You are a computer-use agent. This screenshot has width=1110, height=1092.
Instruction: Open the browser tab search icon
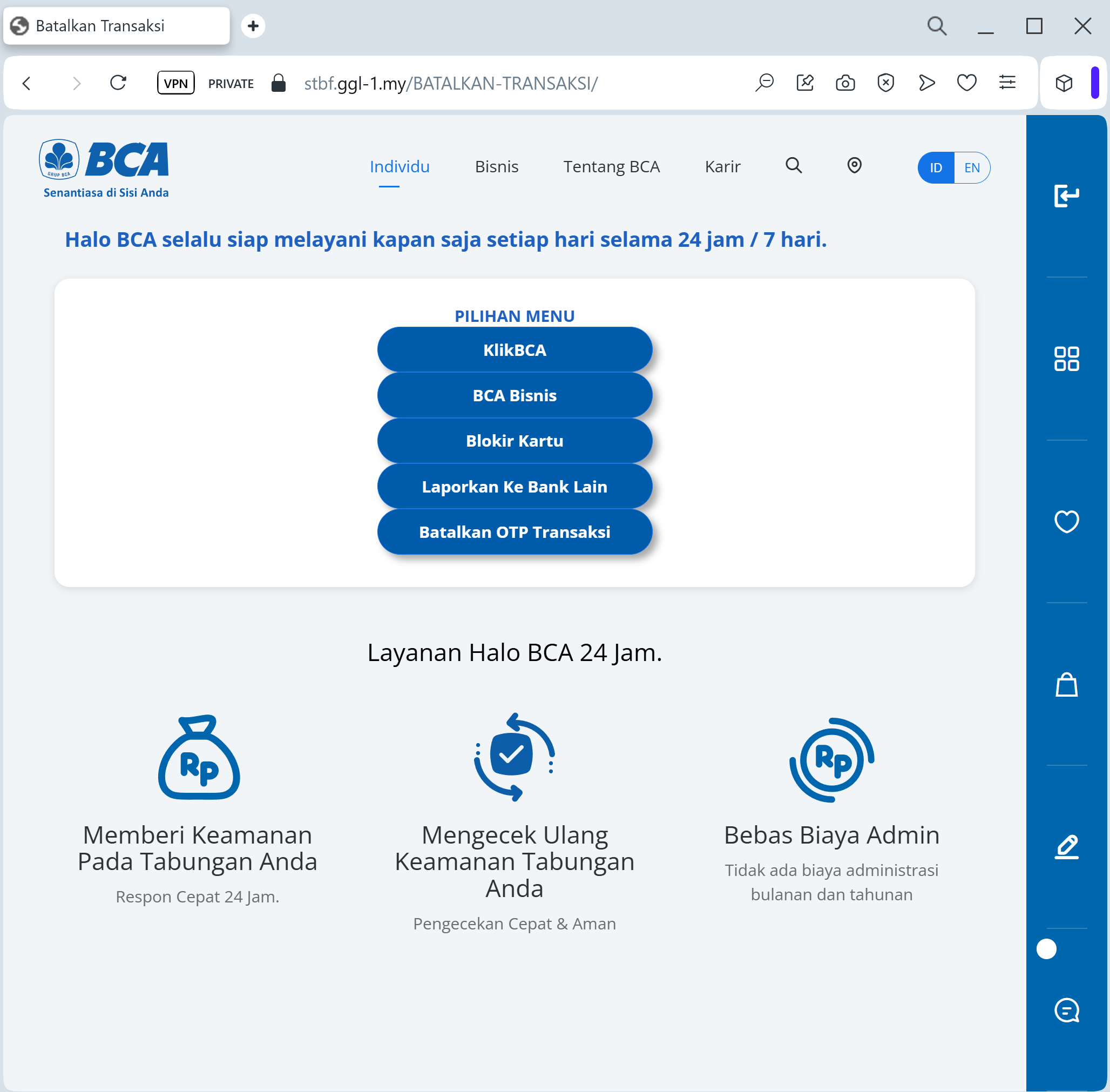937,26
